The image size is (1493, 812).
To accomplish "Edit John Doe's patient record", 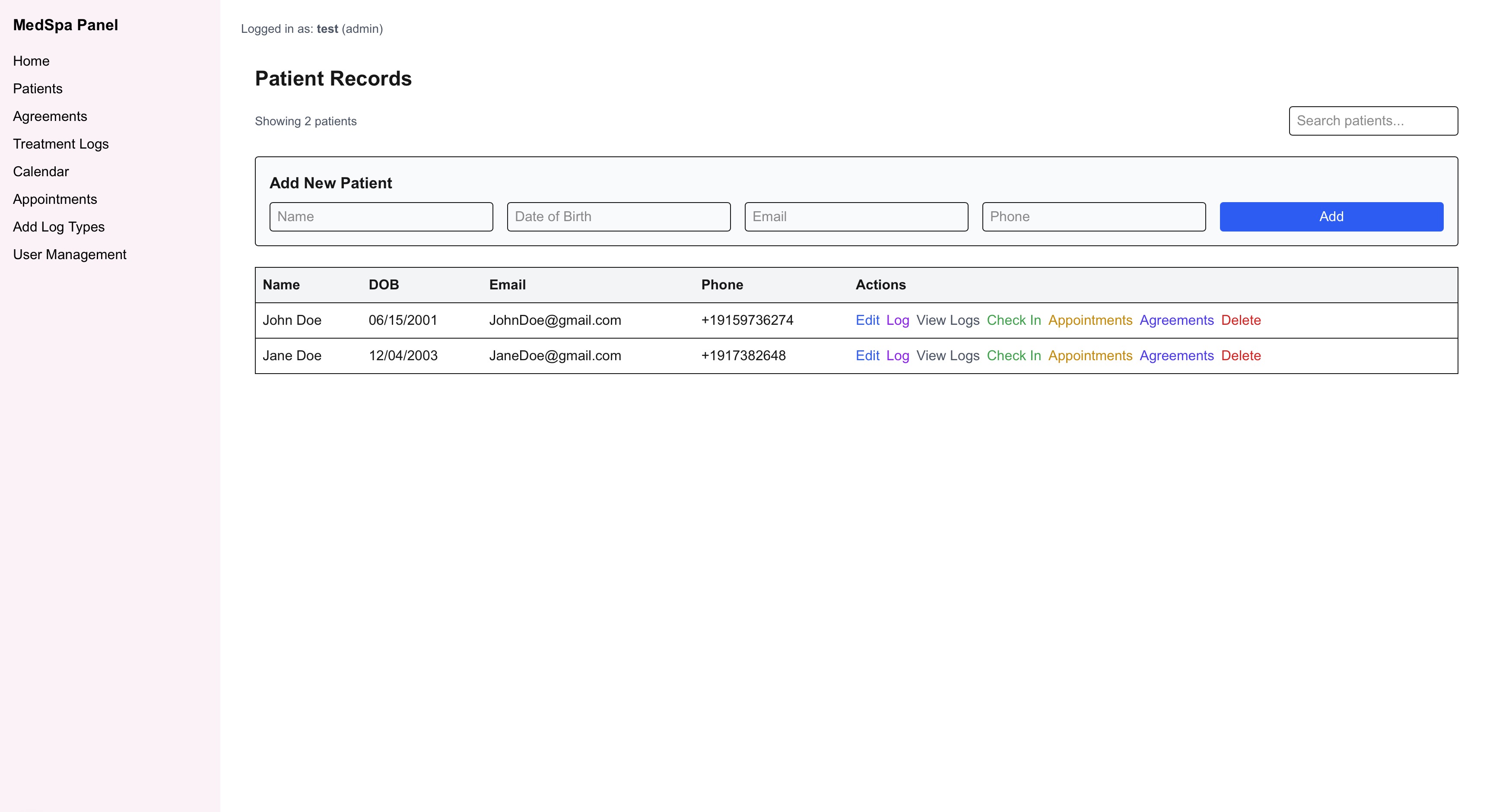I will [867, 320].
